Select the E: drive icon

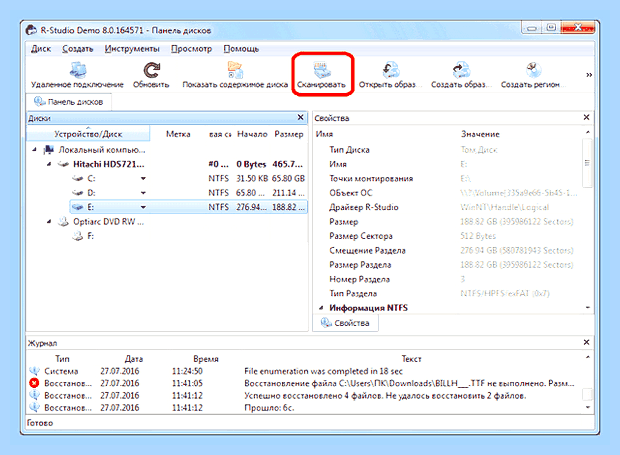[78, 207]
